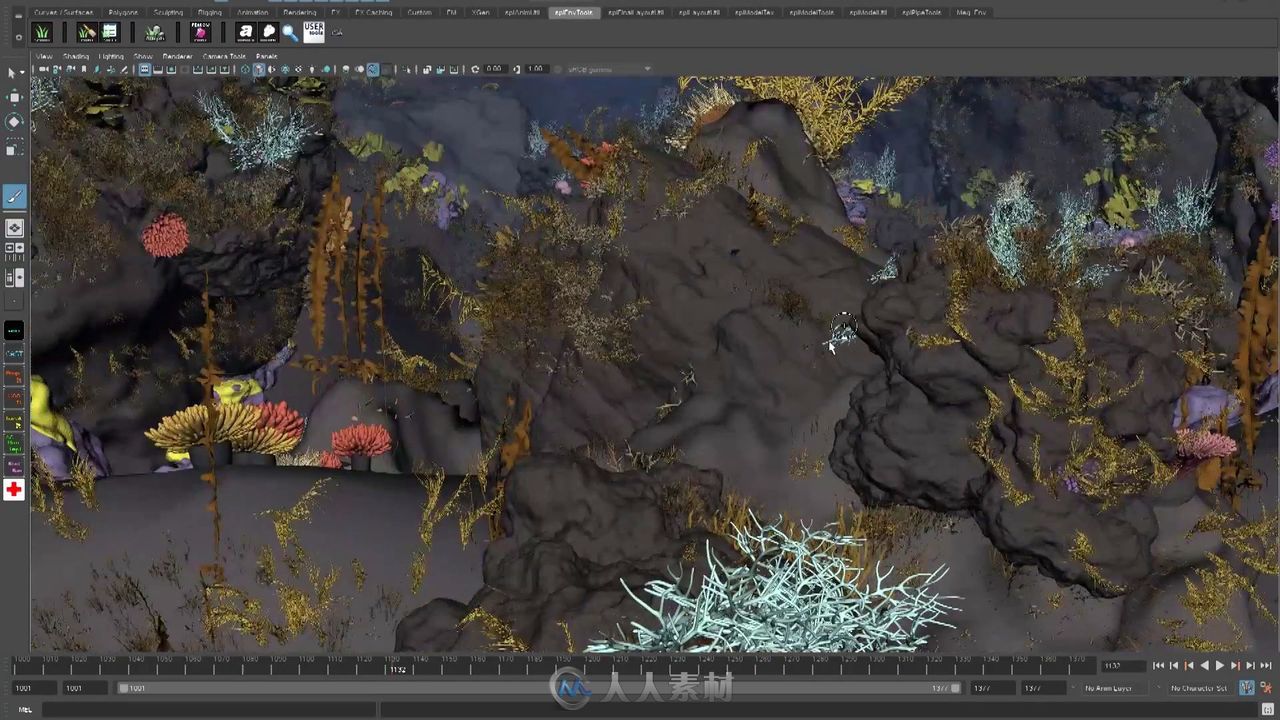Screen dimensions: 1280x720
Task: Click the black 'a' shelf icon
Action: point(245,32)
